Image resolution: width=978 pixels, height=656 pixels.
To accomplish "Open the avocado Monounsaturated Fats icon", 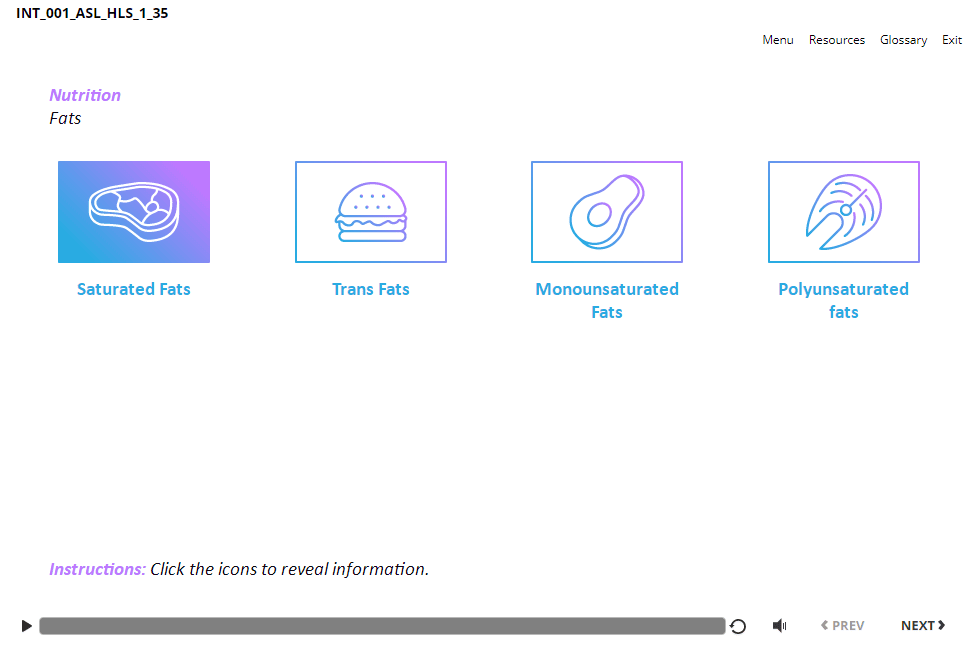I will click(x=607, y=212).
